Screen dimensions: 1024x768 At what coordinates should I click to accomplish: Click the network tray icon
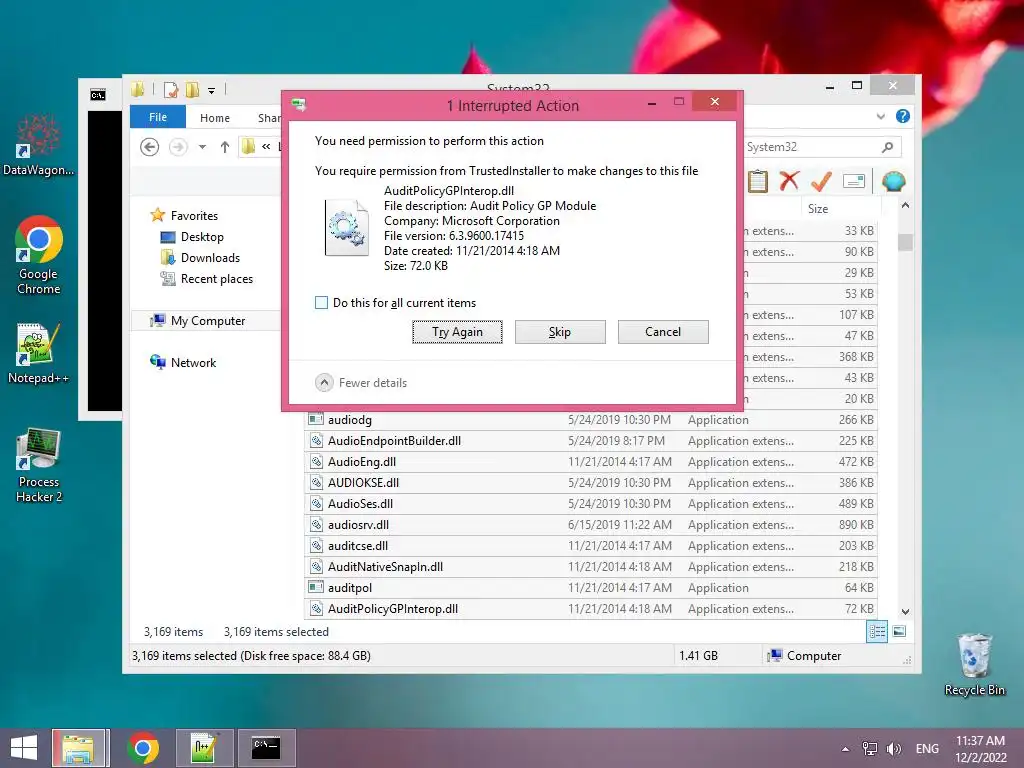tap(869, 749)
